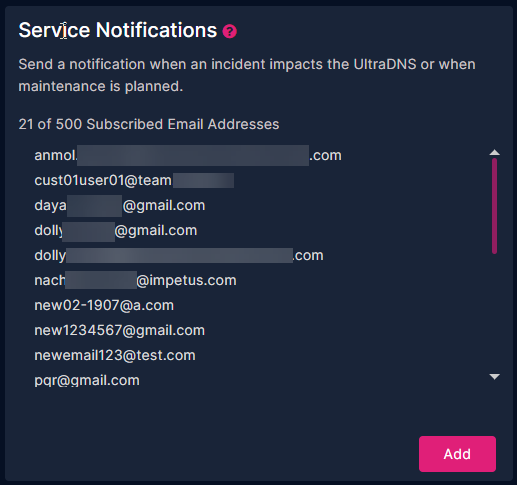
Task: Select new02-1907@a.com in the list
Action: (104, 305)
